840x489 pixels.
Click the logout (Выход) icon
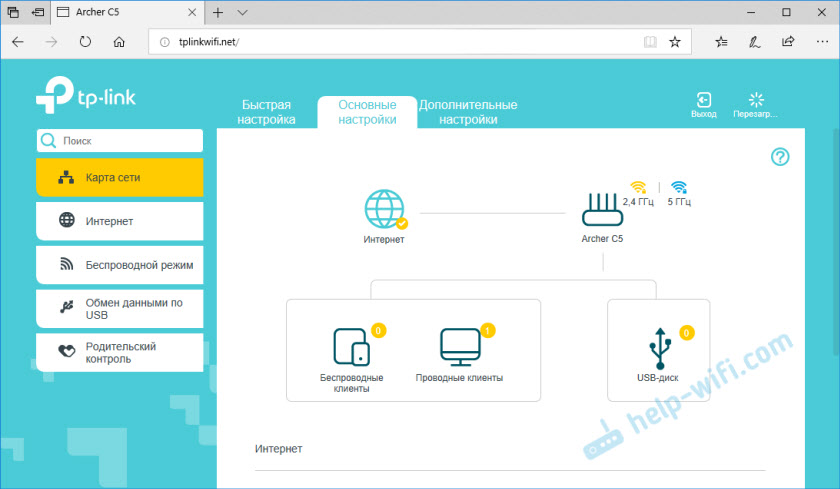click(x=704, y=100)
